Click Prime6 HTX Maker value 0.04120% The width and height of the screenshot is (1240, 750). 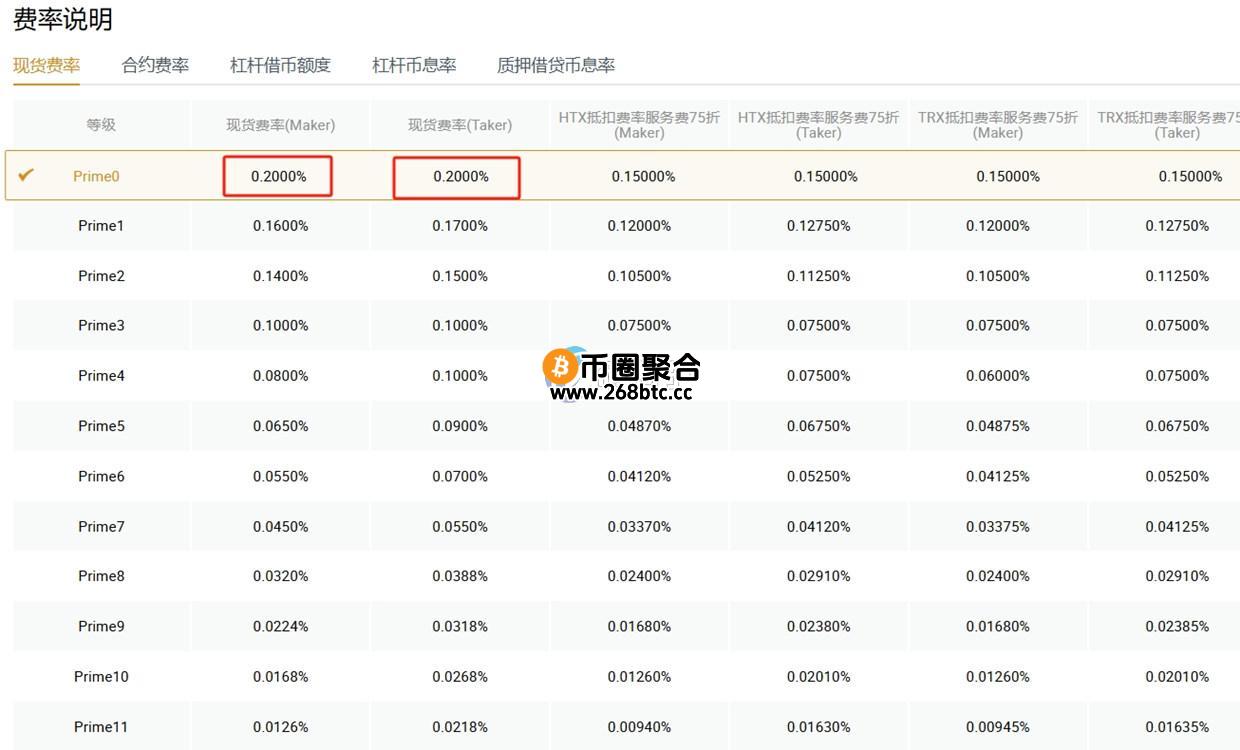[x=639, y=476]
